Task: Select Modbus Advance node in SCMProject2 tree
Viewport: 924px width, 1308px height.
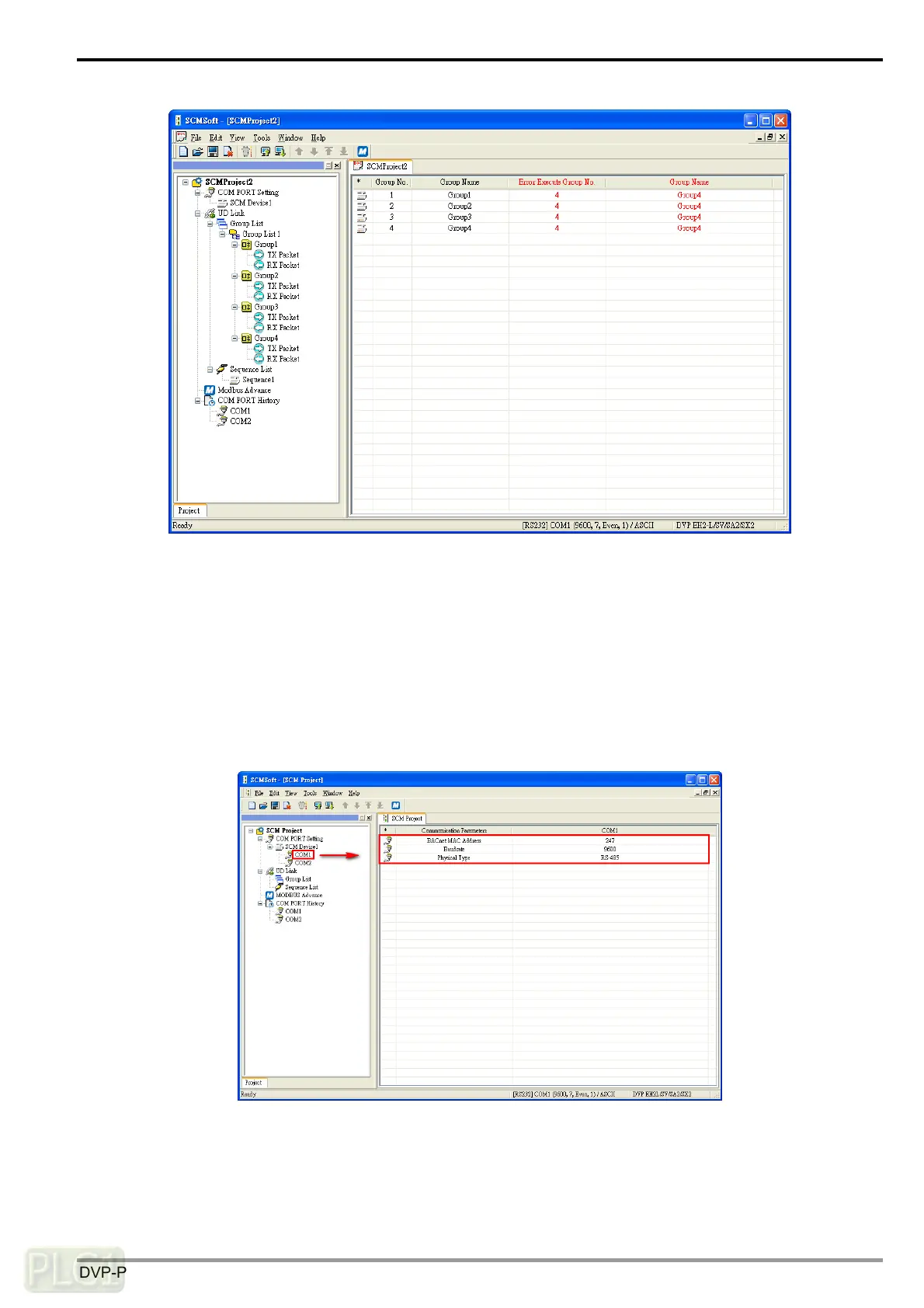Action: (x=244, y=390)
